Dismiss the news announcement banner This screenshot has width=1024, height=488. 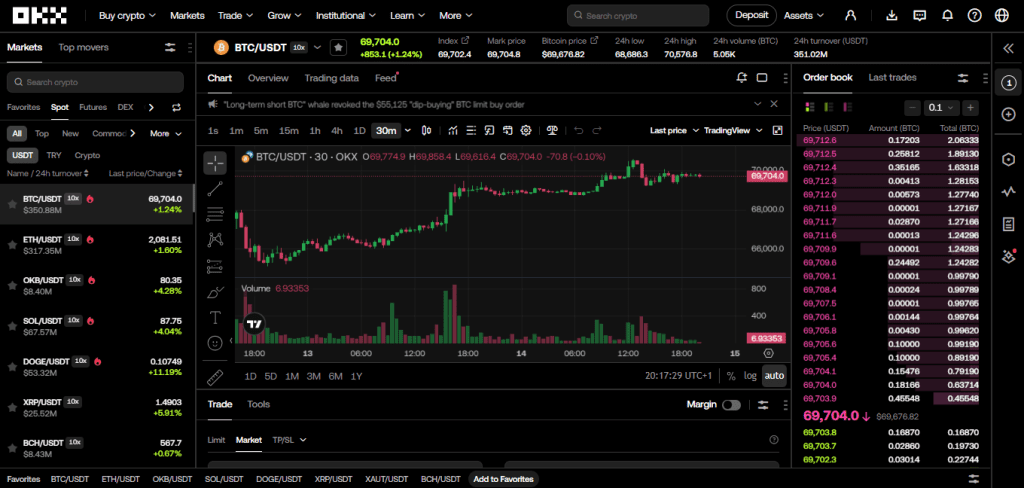[774, 104]
